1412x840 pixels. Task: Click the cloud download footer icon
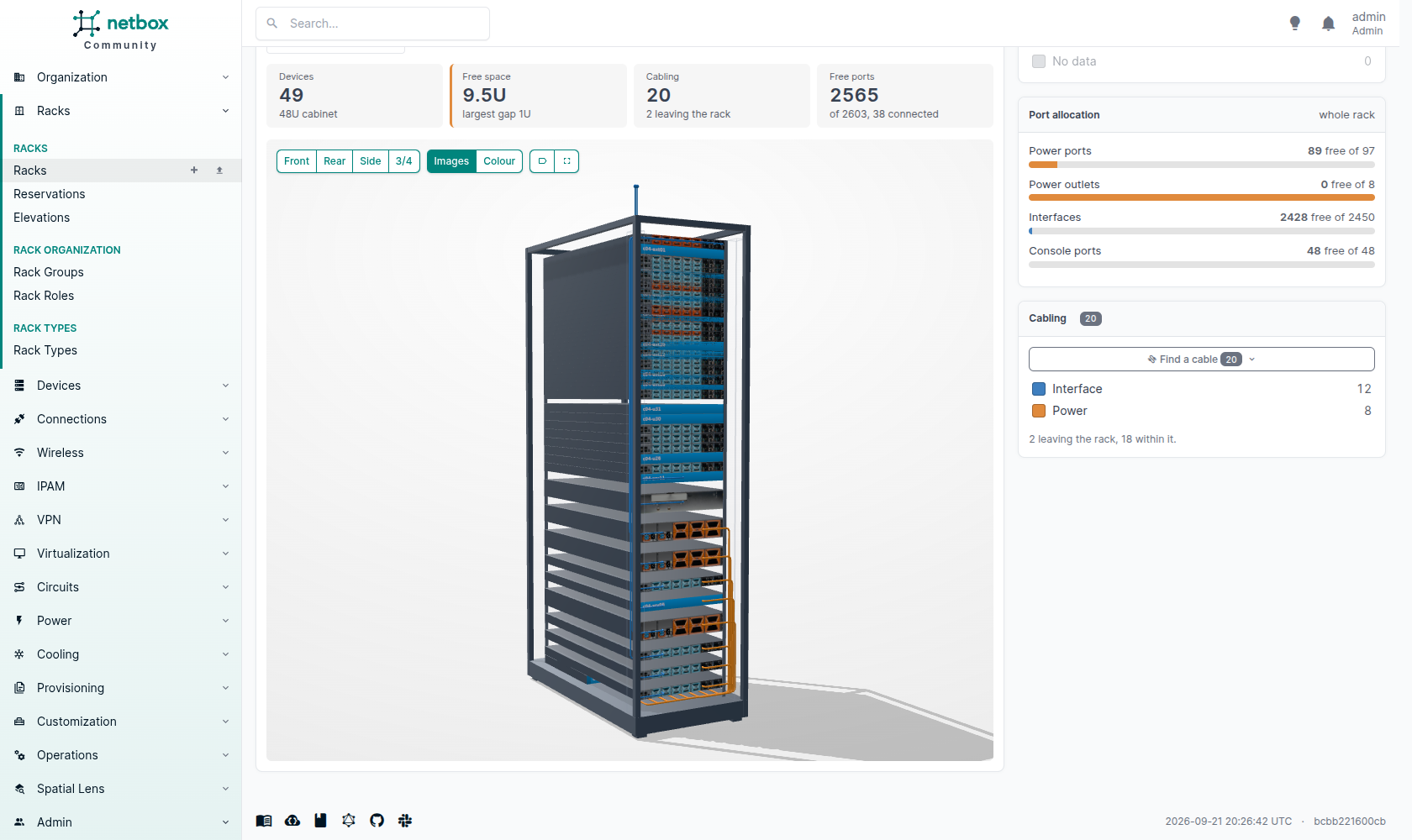click(x=292, y=821)
